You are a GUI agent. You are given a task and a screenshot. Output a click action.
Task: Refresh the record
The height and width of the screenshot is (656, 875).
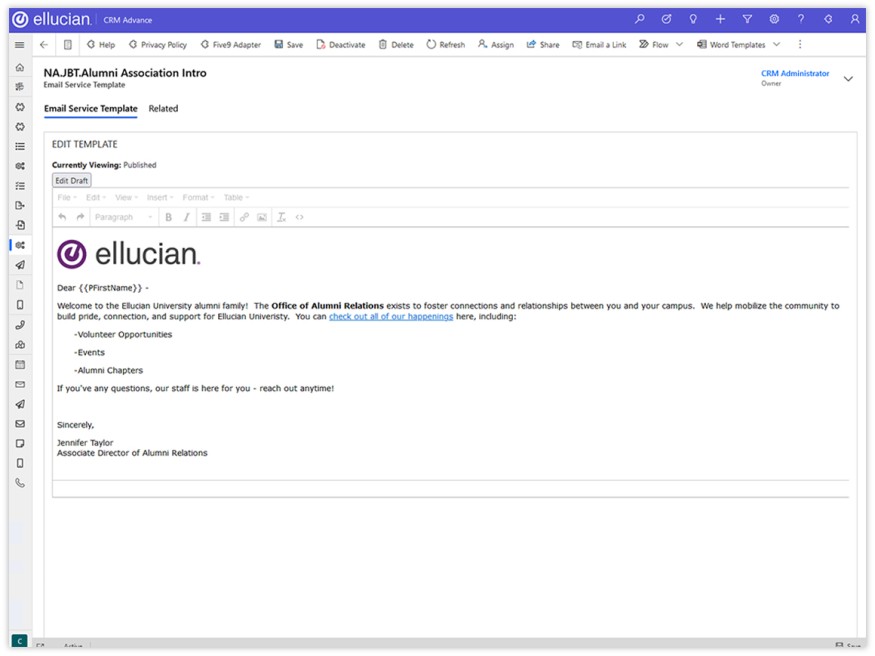[x=445, y=45]
